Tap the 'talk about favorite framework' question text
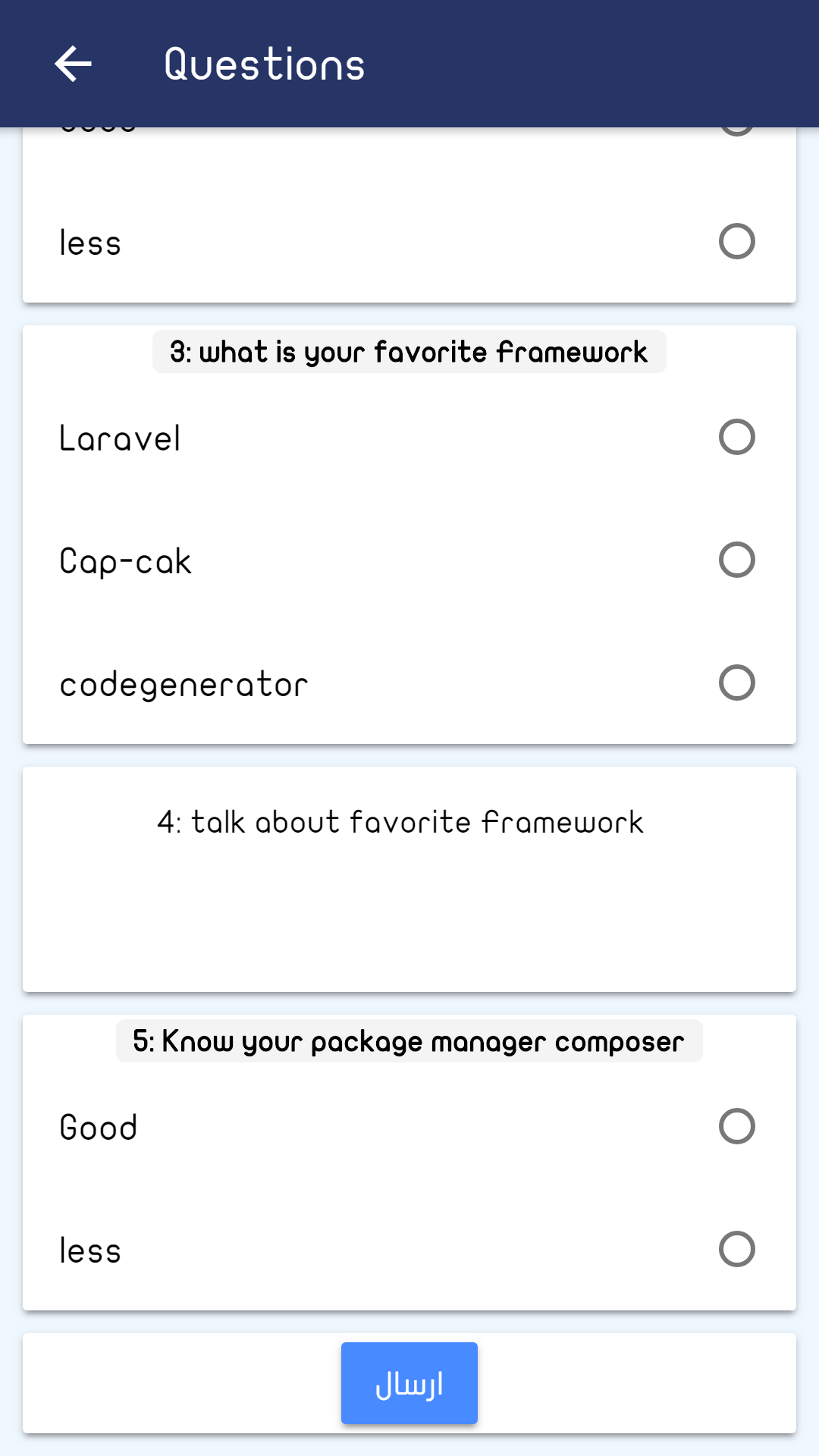 tap(400, 822)
